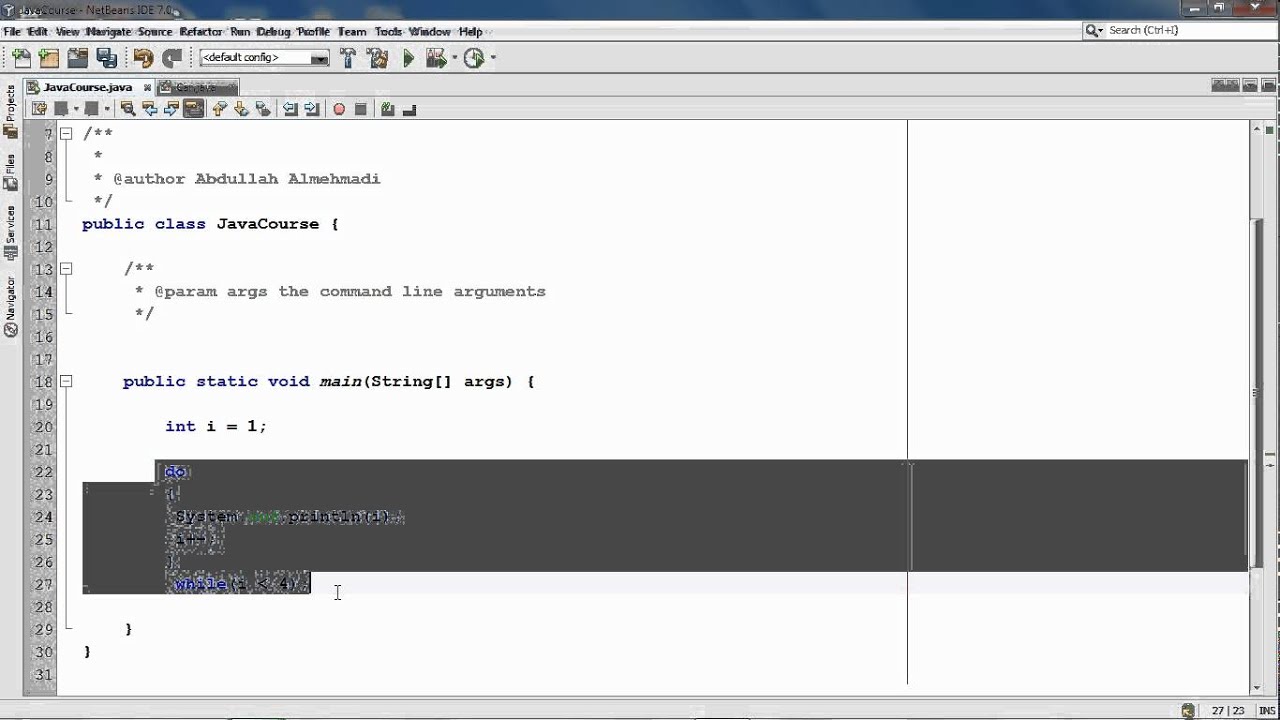The width and height of the screenshot is (1280, 720).
Task: Run the project with green arrow
Action: click(x=408, y=58)
